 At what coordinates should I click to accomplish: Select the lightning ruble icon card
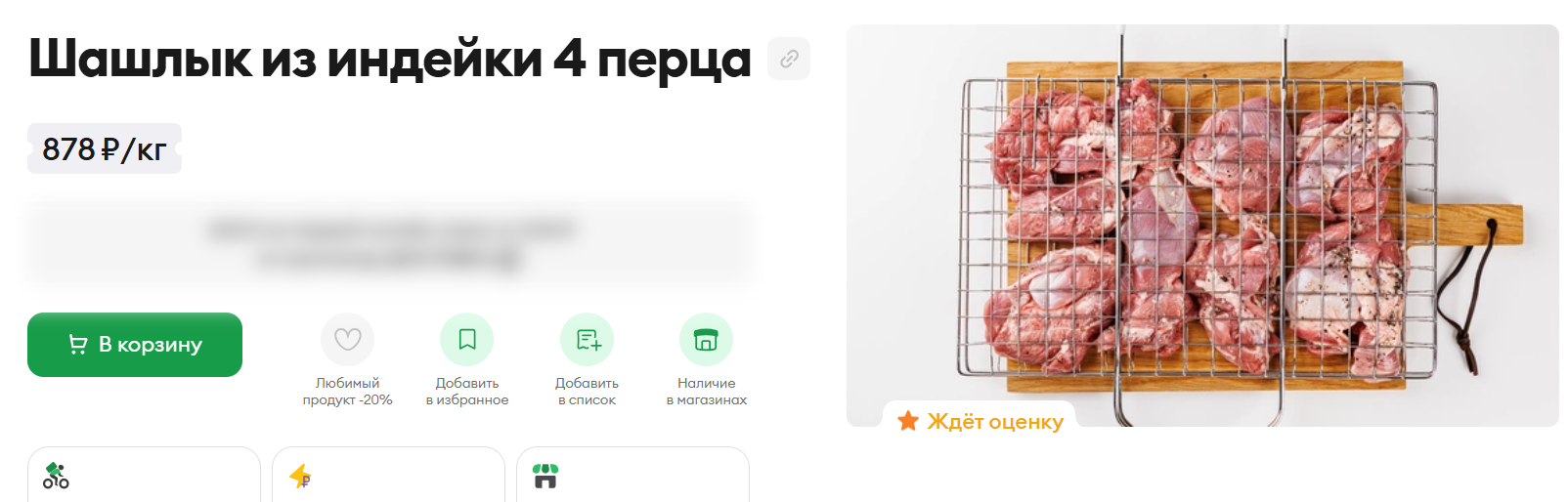pos(300,476)
